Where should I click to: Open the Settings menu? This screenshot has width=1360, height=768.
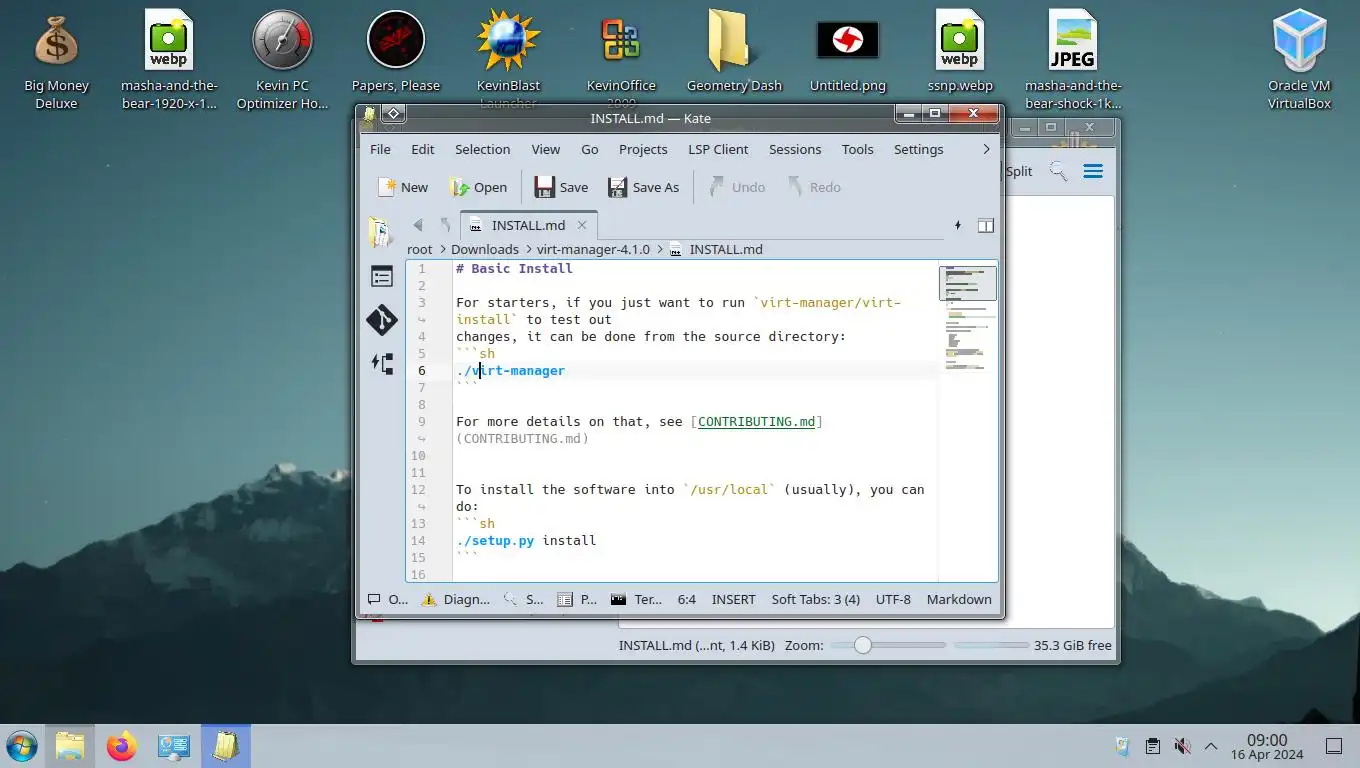(918, 149)
